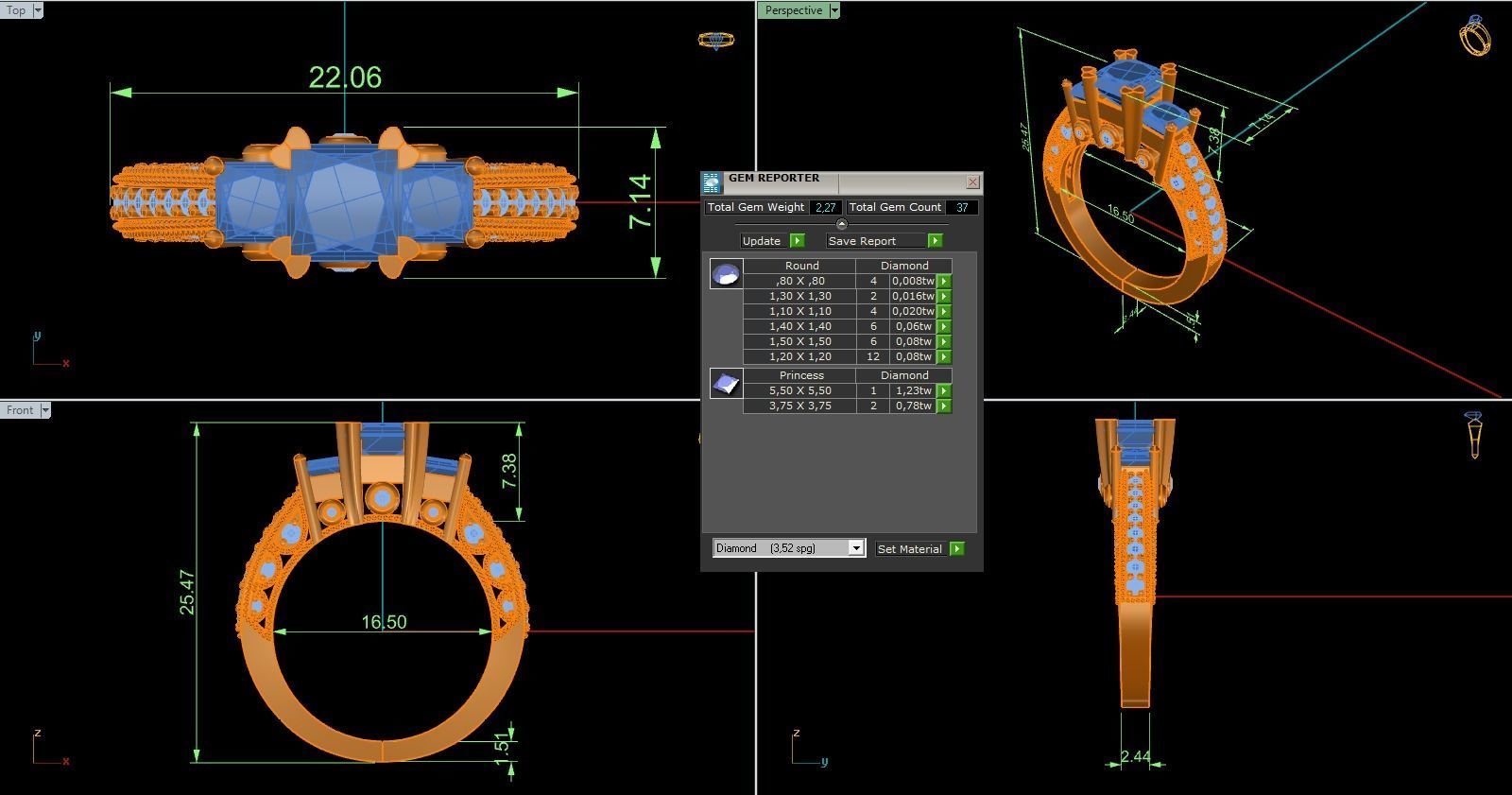Viewport: 1512px width, 795px height.
Task: Open the Diamond (3,52 spg) material dropdown
Action: coord(789,548)
